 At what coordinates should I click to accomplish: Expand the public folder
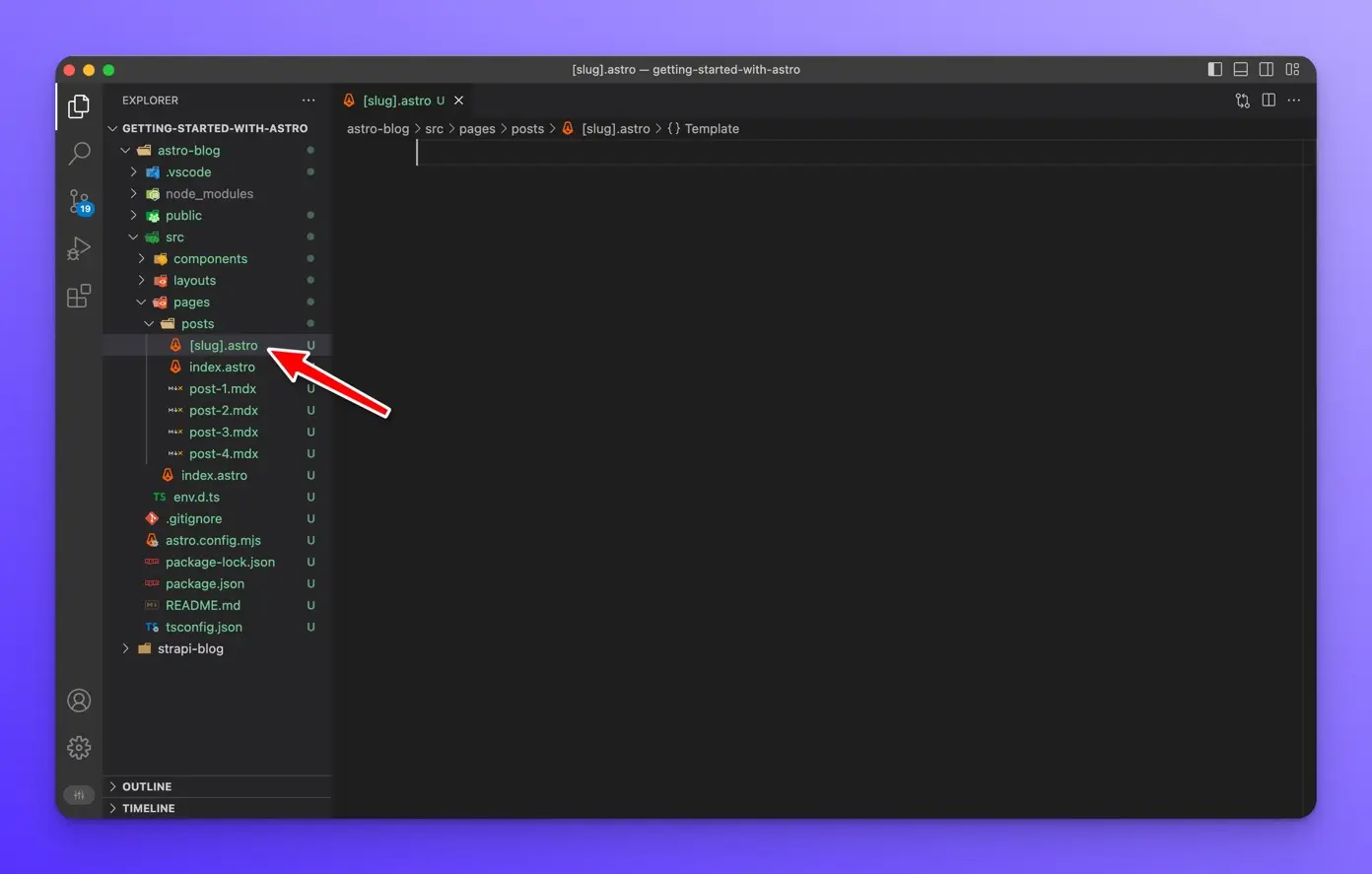tap(217, 216)
